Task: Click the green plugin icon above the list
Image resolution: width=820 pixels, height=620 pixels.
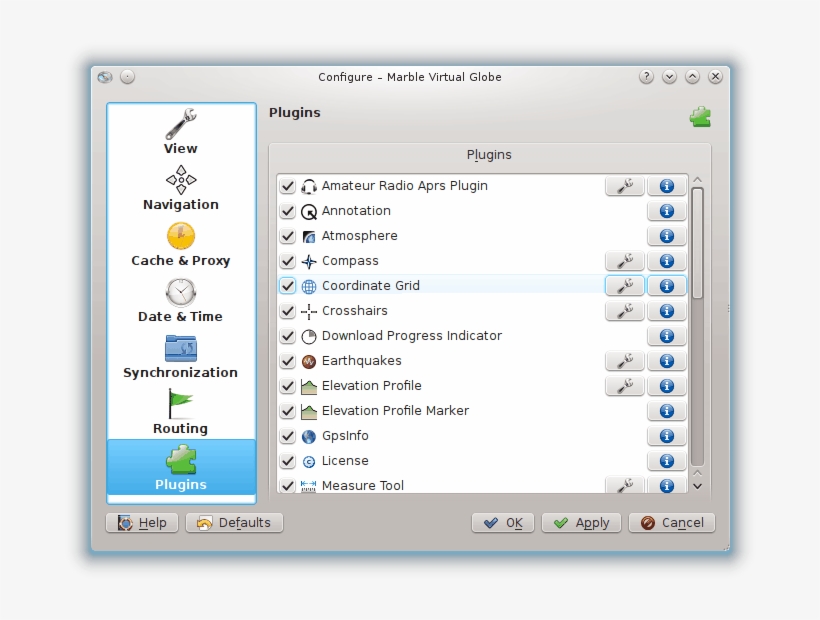Action: click(700, 116)
